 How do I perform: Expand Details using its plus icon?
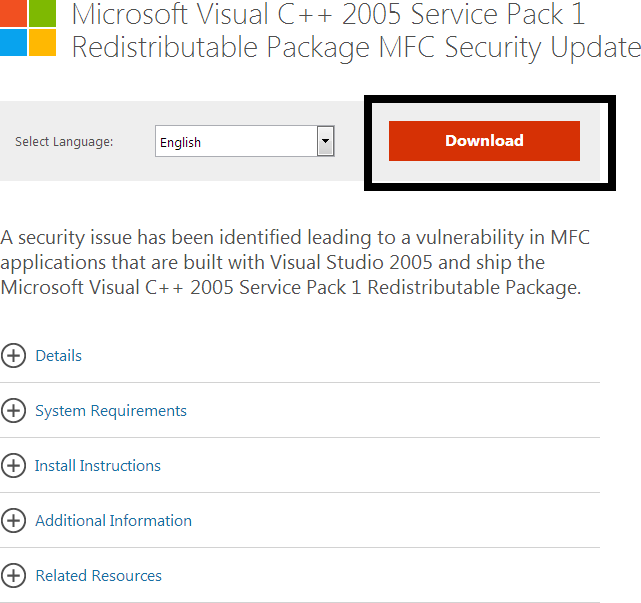[14, 356]
